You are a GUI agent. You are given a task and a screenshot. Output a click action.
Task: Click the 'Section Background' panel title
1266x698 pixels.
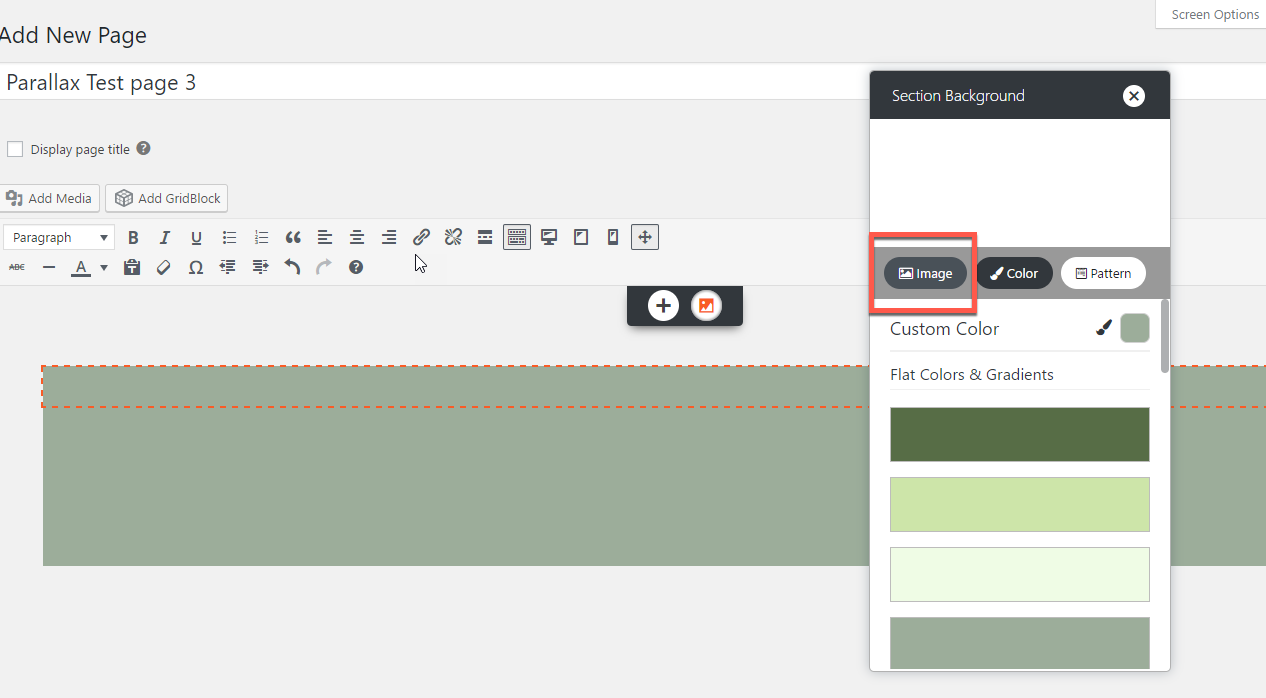pyautogui.click(x=958, y=96)
